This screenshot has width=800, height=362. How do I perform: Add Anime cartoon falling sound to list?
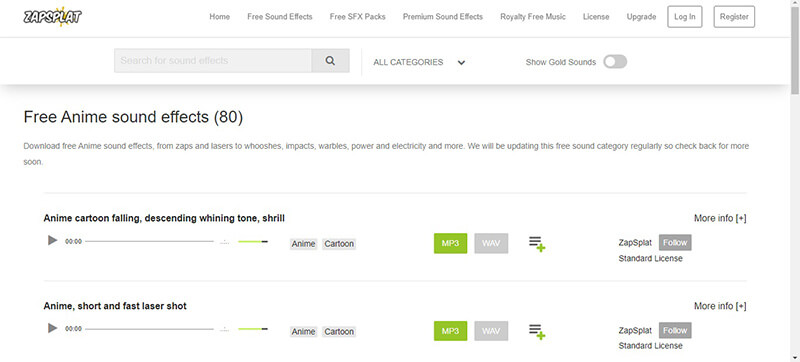pos(537,244)
